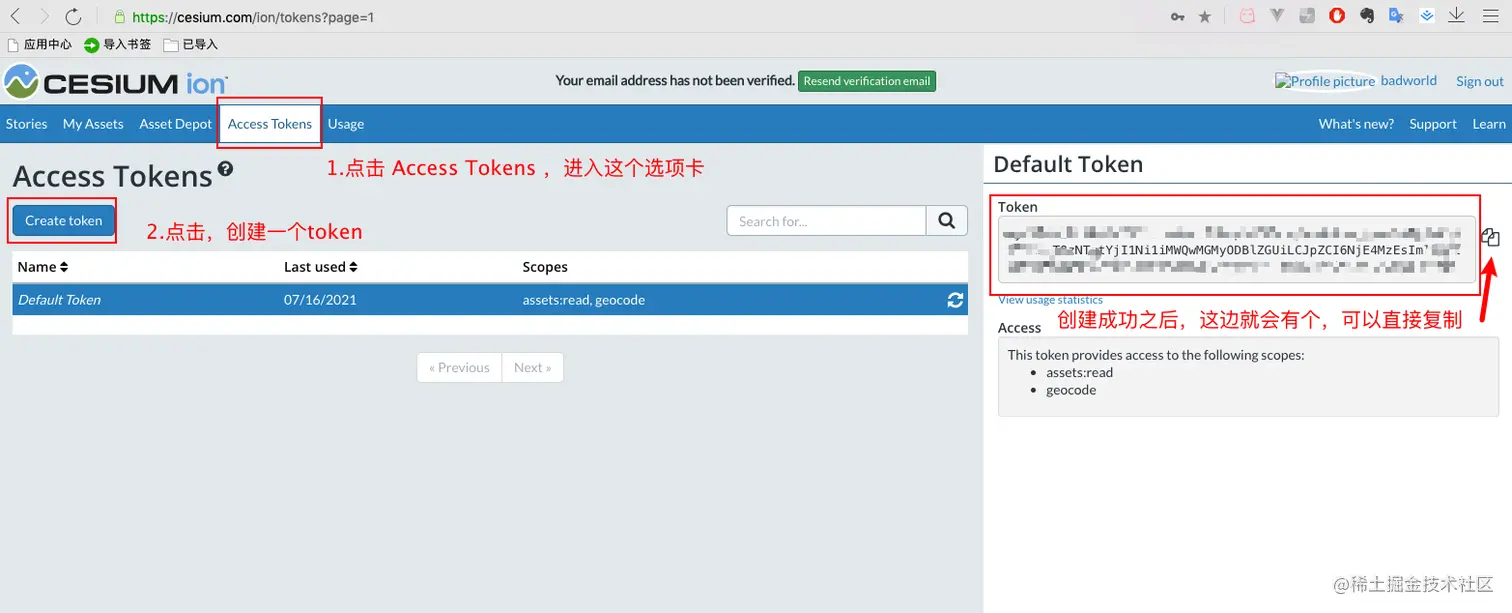
Task: Click the email not verified message
Action: pos(675,81)
